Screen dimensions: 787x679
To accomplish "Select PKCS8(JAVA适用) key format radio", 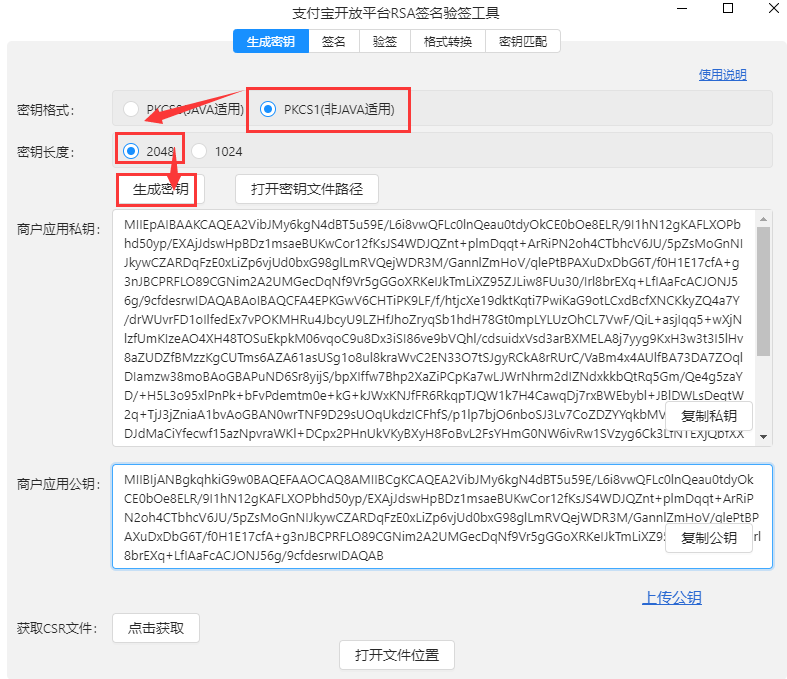I will point(131,109).
